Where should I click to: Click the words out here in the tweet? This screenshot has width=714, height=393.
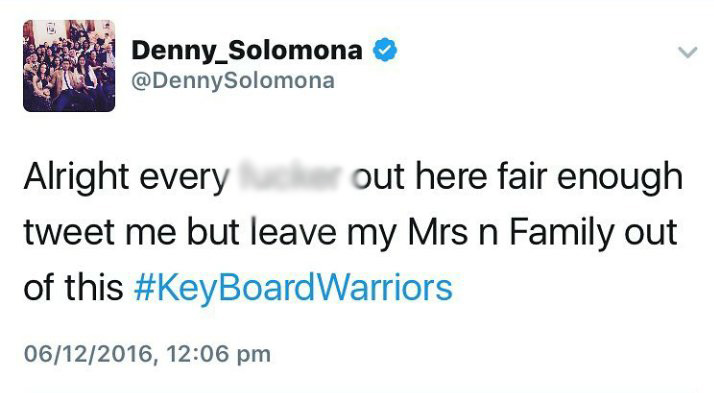420,177
